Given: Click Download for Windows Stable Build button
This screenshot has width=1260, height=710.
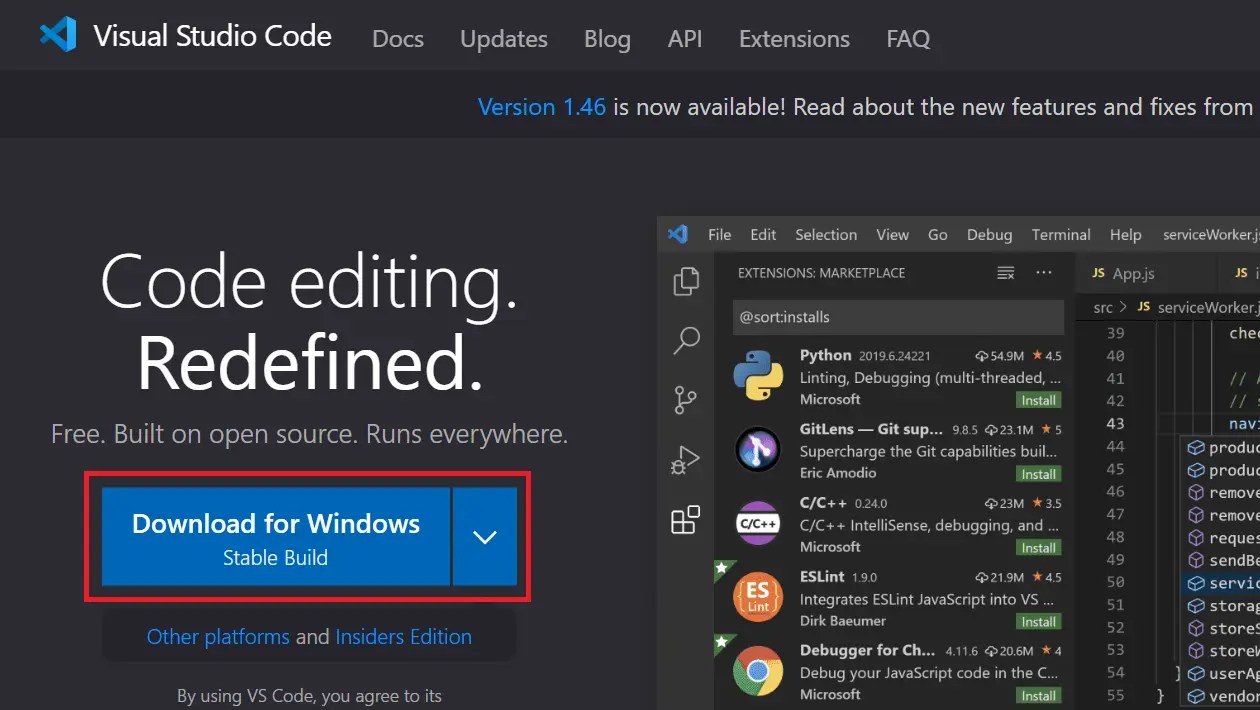Looking at the screenshot, I should [x=276, y=537].
